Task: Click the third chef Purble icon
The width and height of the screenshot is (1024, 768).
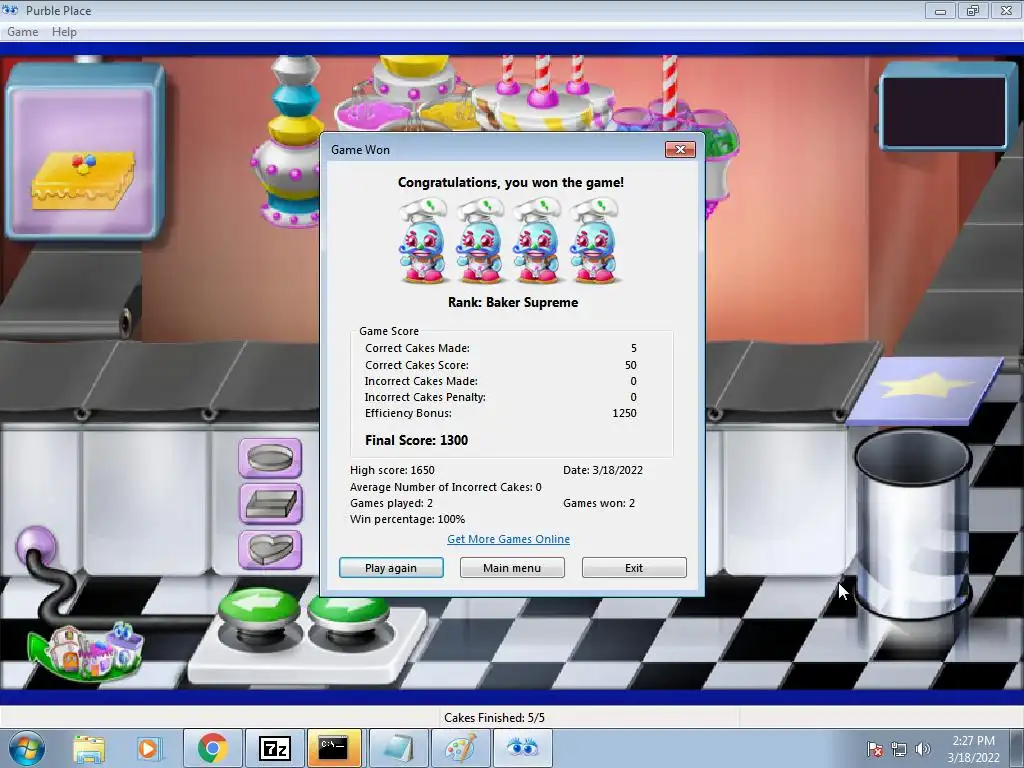Action: point(536,240)
